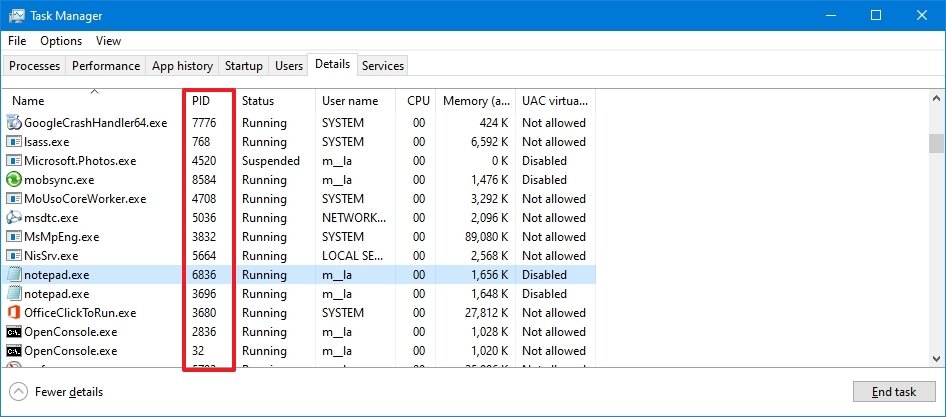Click the vertical scrollbar thumb
This screenshot has width=946, height=417.
(936, 144)
